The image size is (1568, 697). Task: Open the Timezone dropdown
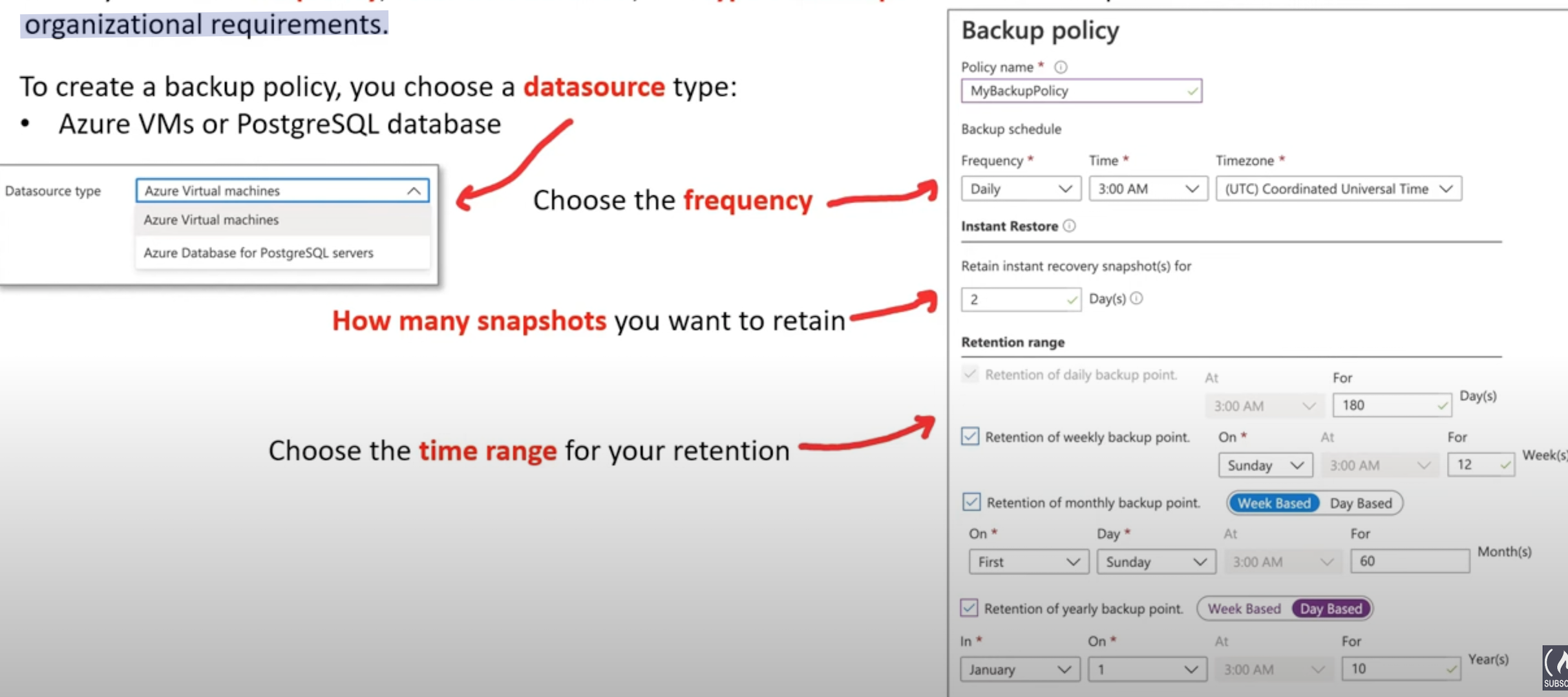coord(1339,189)
